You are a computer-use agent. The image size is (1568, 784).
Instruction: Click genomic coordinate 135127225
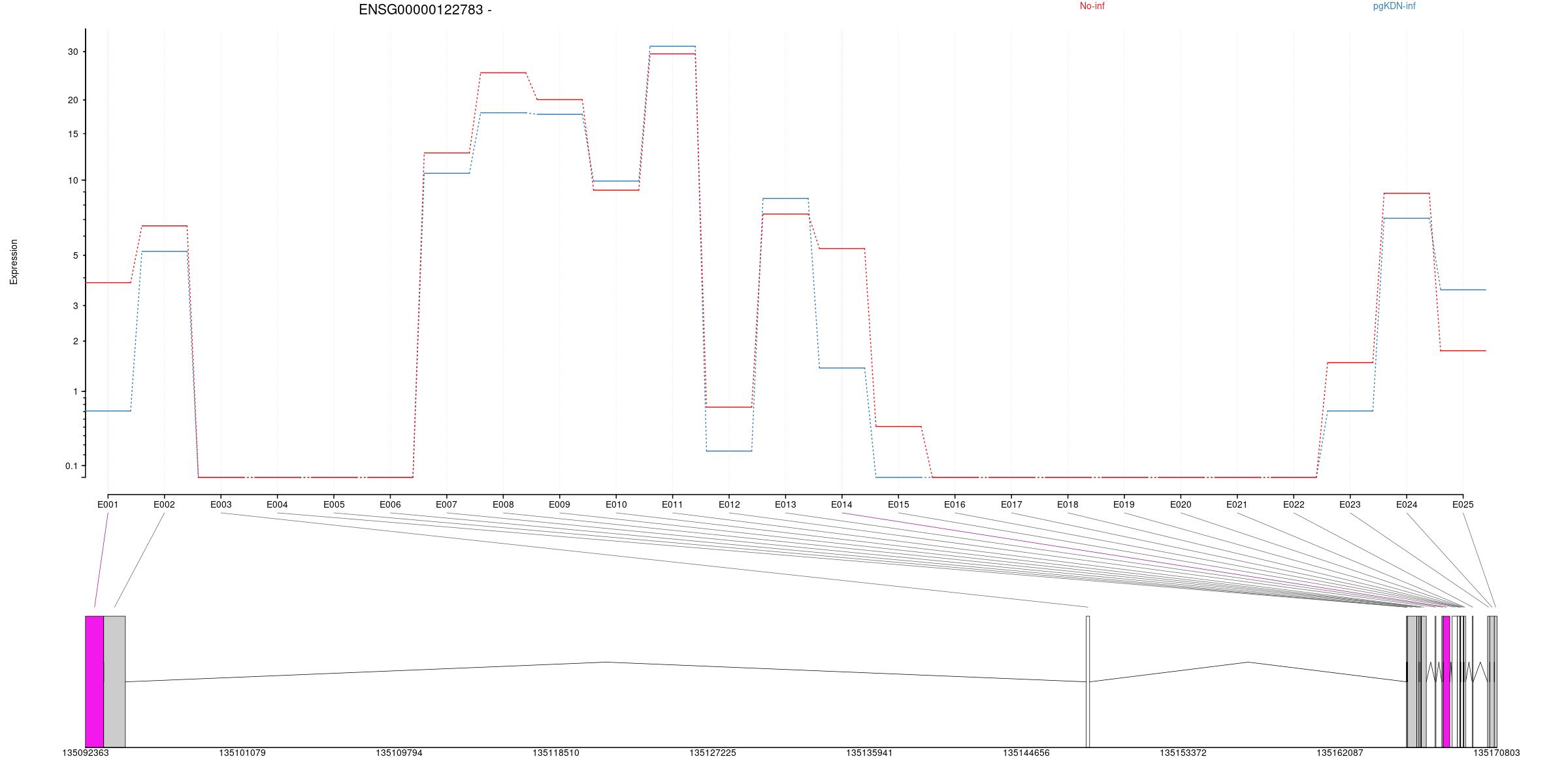[713, 753]
